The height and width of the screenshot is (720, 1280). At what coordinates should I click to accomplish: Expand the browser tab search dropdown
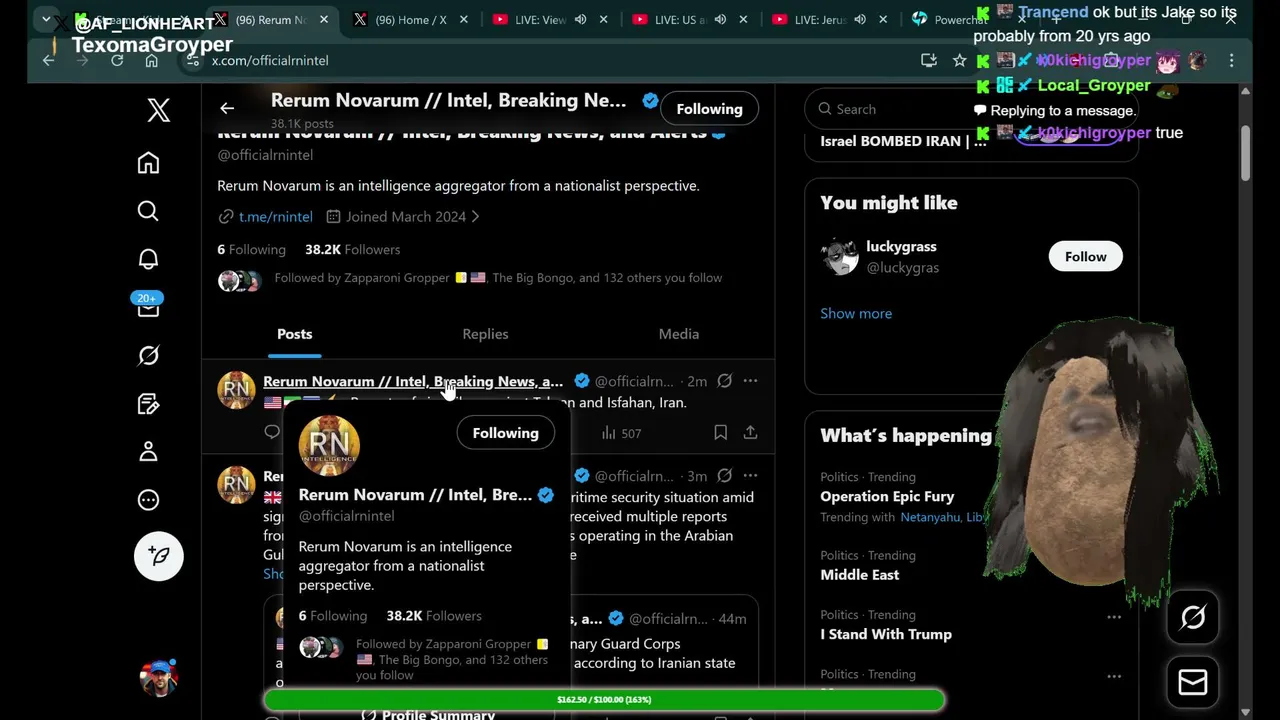(x=46, y=19)
